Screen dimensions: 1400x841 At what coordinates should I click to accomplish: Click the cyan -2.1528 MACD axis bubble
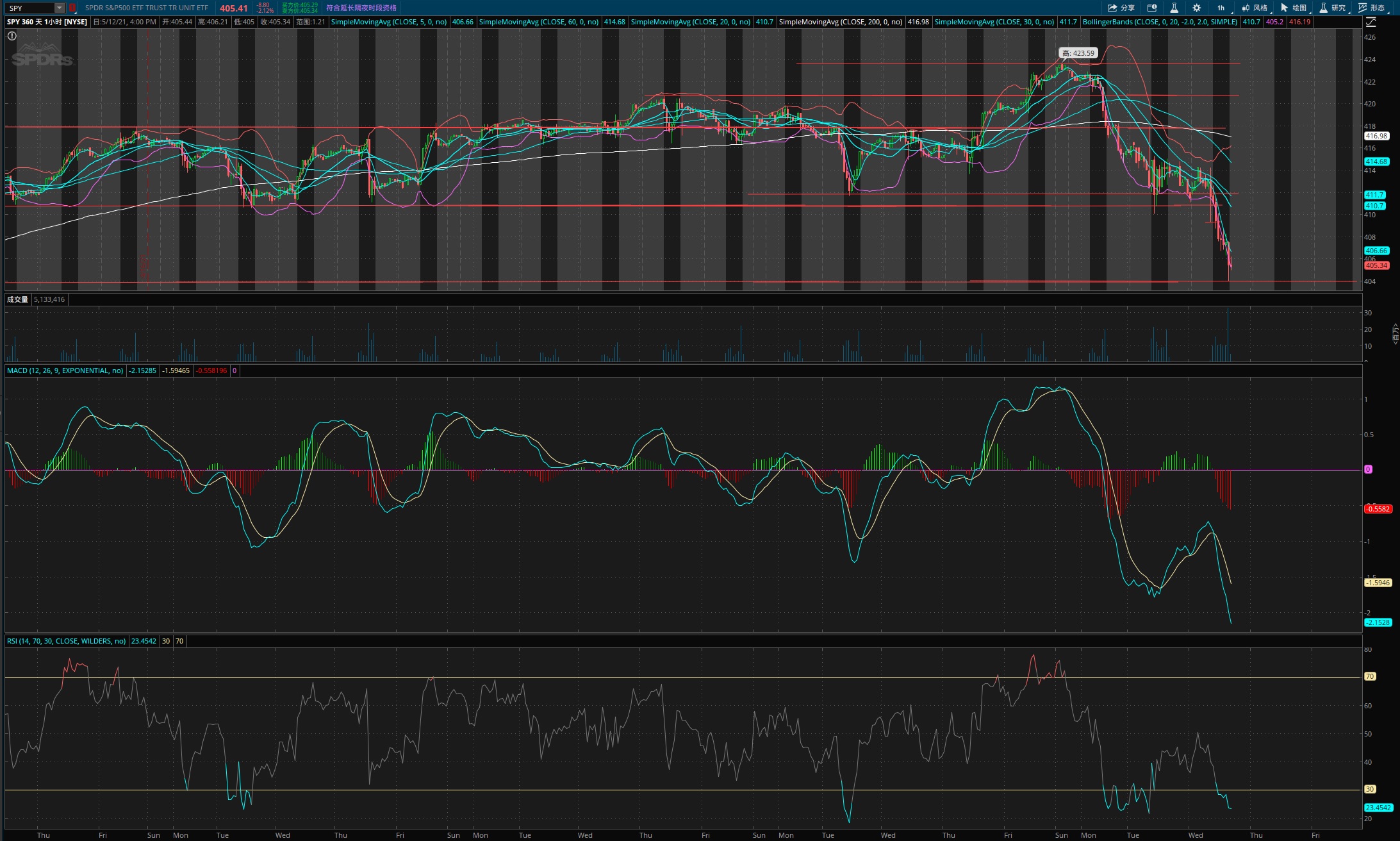pyautogui.click(x=1378, y=622)
